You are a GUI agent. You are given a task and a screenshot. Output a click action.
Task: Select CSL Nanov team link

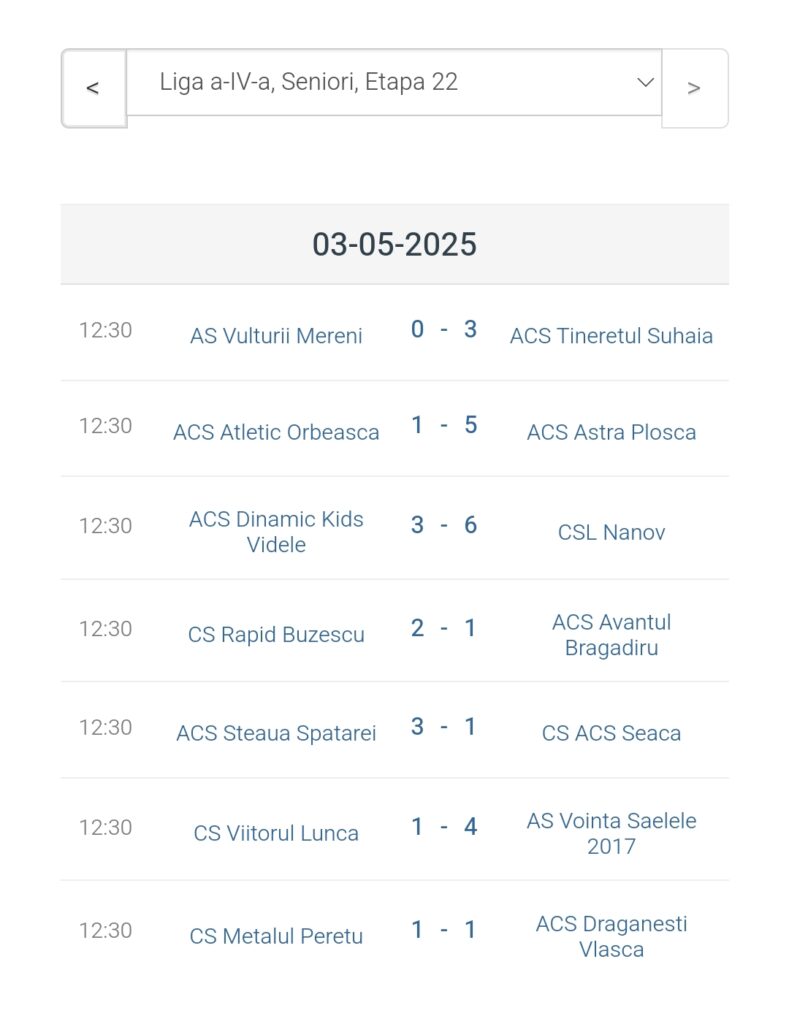(x=611, y=532)
